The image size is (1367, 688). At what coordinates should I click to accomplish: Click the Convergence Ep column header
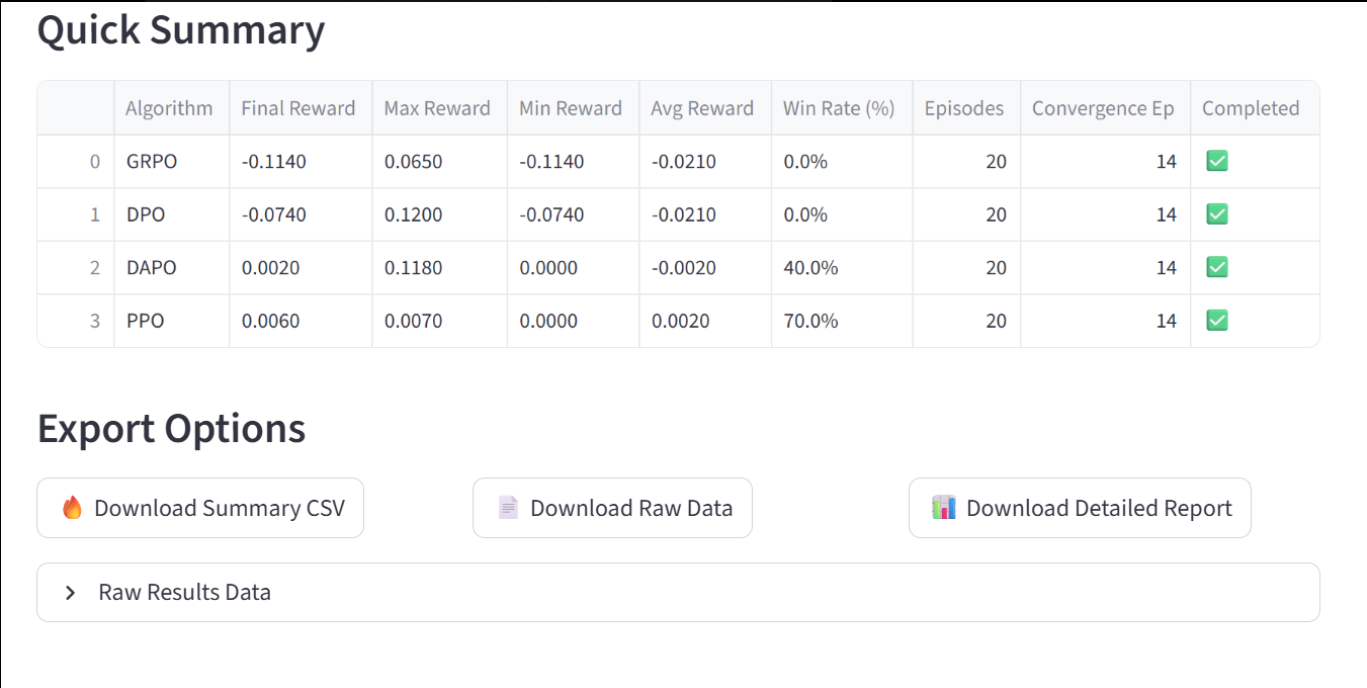(1105, 108)
